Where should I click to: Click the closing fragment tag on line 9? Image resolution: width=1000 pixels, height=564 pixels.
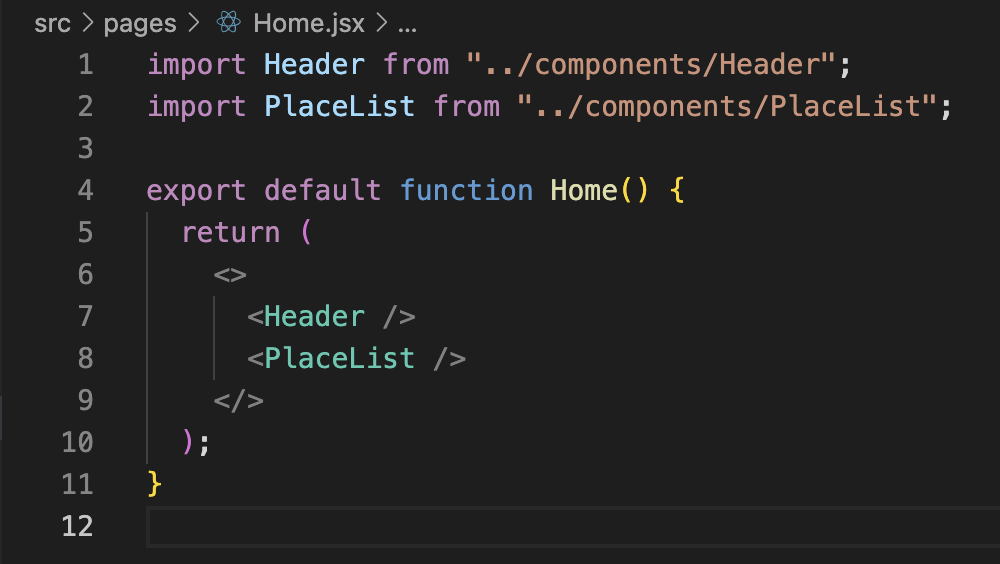click(x=239, y=401)
